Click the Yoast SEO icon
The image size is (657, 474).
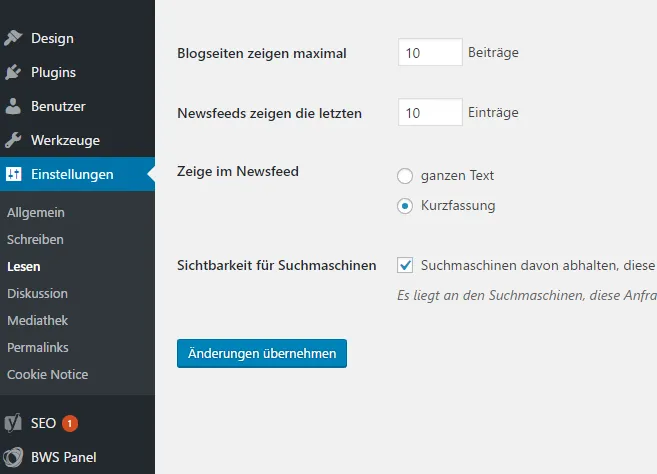click(13, 423)
